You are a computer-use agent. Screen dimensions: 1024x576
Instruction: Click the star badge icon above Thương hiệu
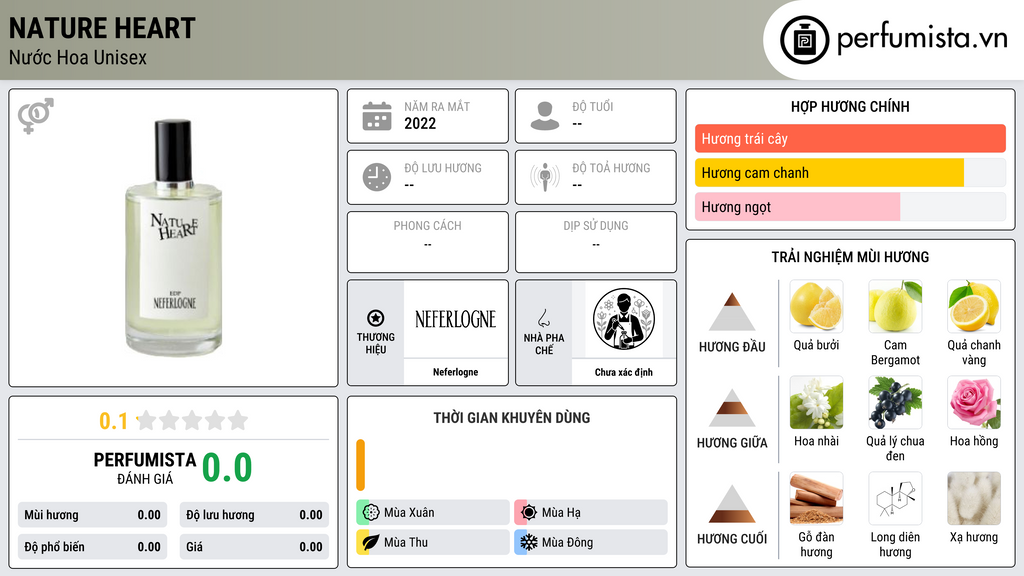point(376,318)
